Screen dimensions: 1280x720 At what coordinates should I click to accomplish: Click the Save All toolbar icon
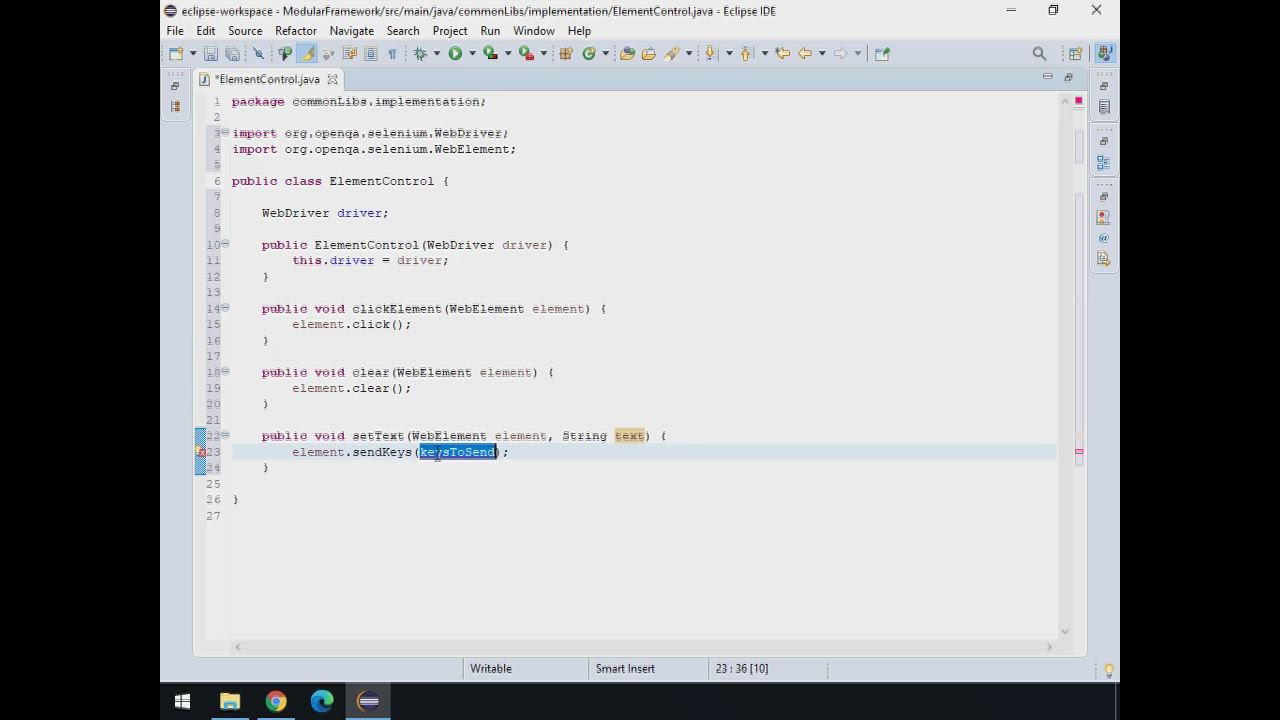click(232, 54)
